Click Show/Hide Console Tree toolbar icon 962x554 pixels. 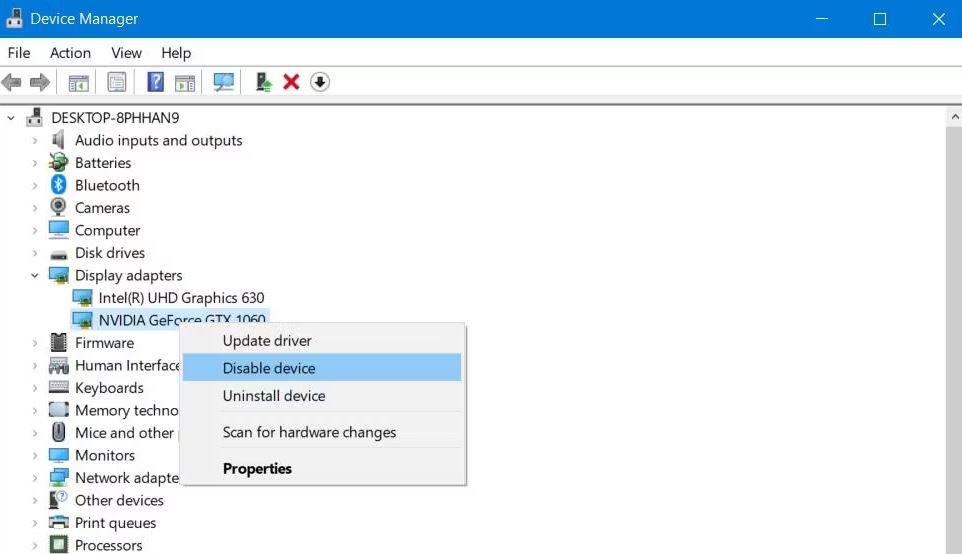(x=79, y=82)
